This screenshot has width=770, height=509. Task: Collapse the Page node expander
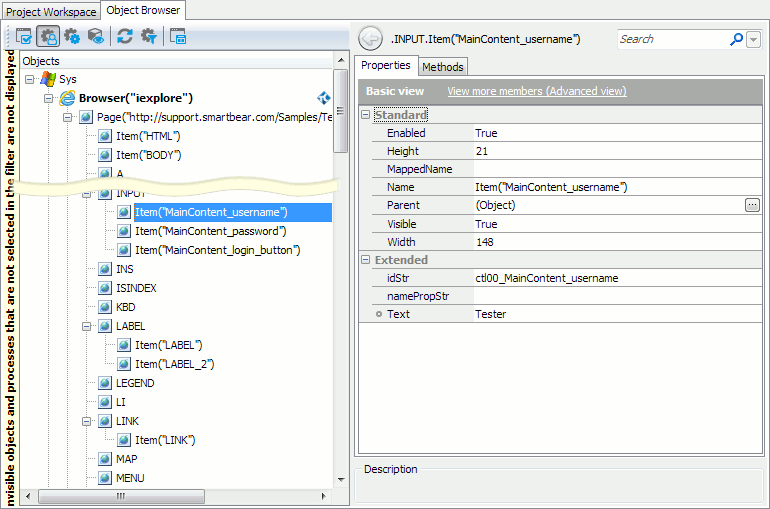[67, 117]
